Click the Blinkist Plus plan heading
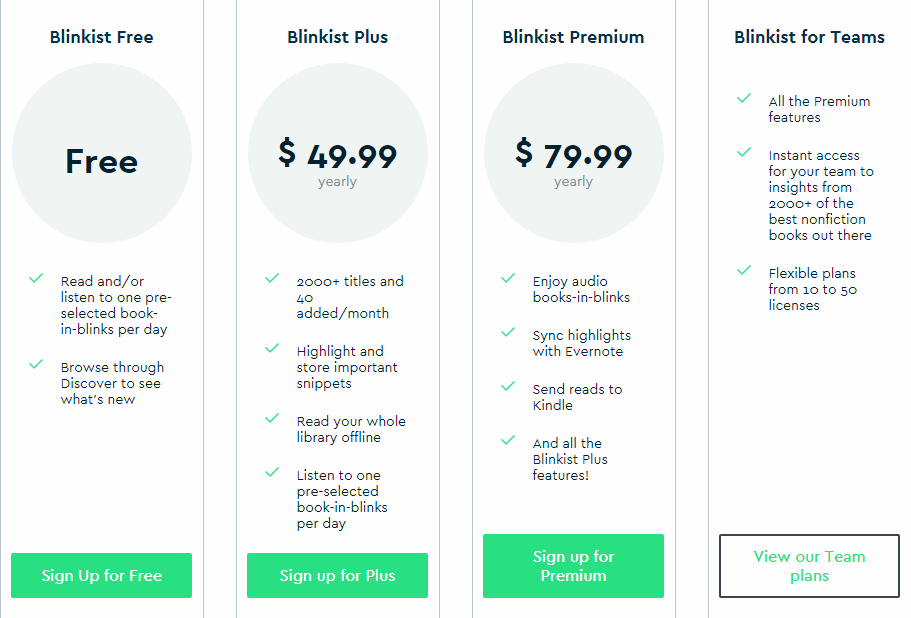The width and height of the screenshot is (911, 618). (x=338, y=37)
